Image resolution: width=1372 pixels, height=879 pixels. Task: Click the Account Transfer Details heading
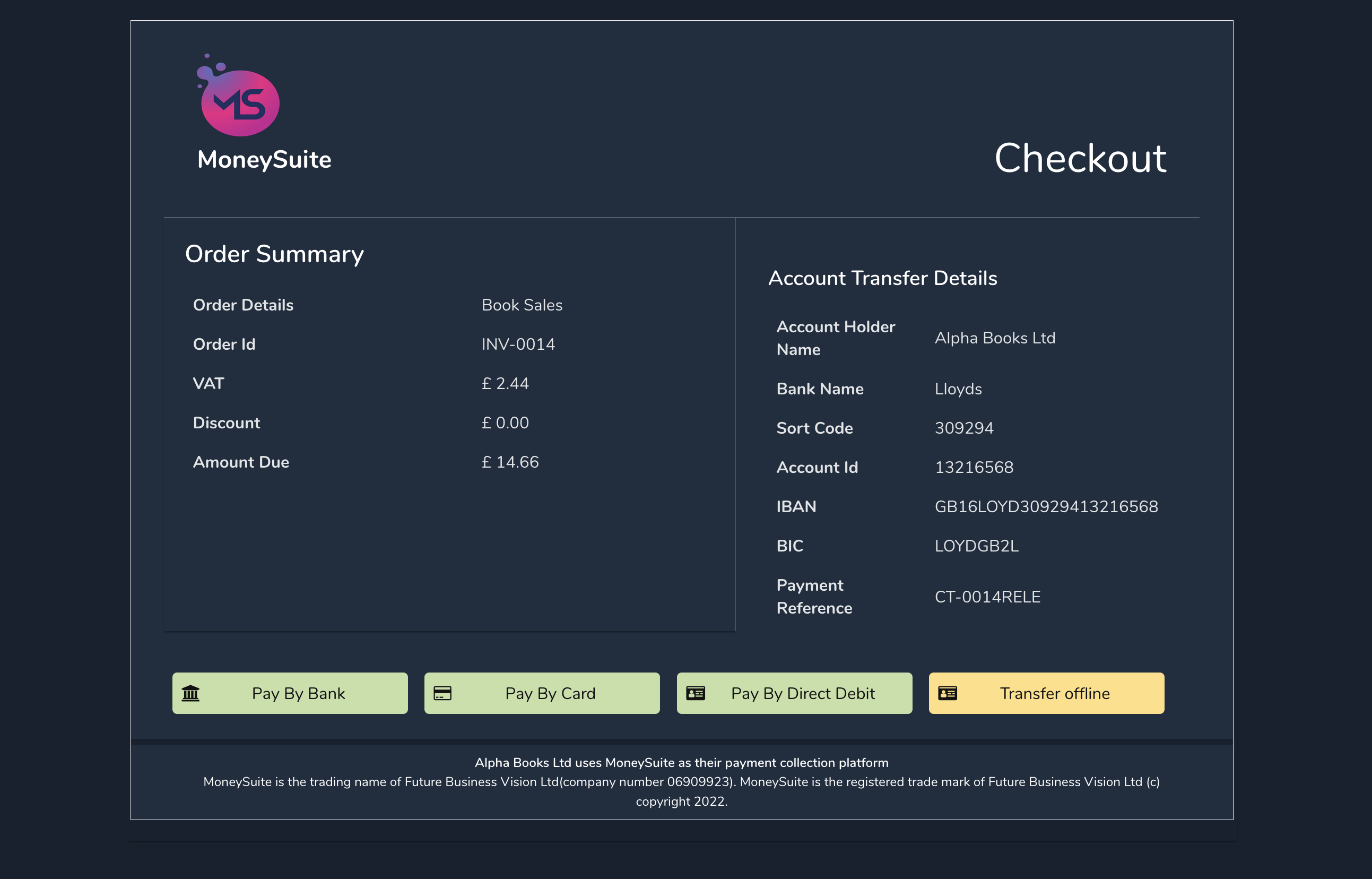click(882, 278)
